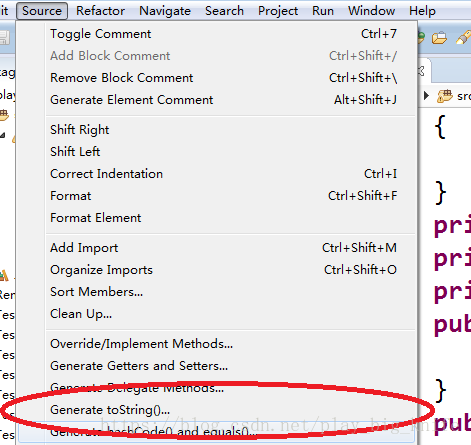The height and width of the screenshot is (445, 471).
Task: Choose Format Element
Action: (x=217, y=218)
